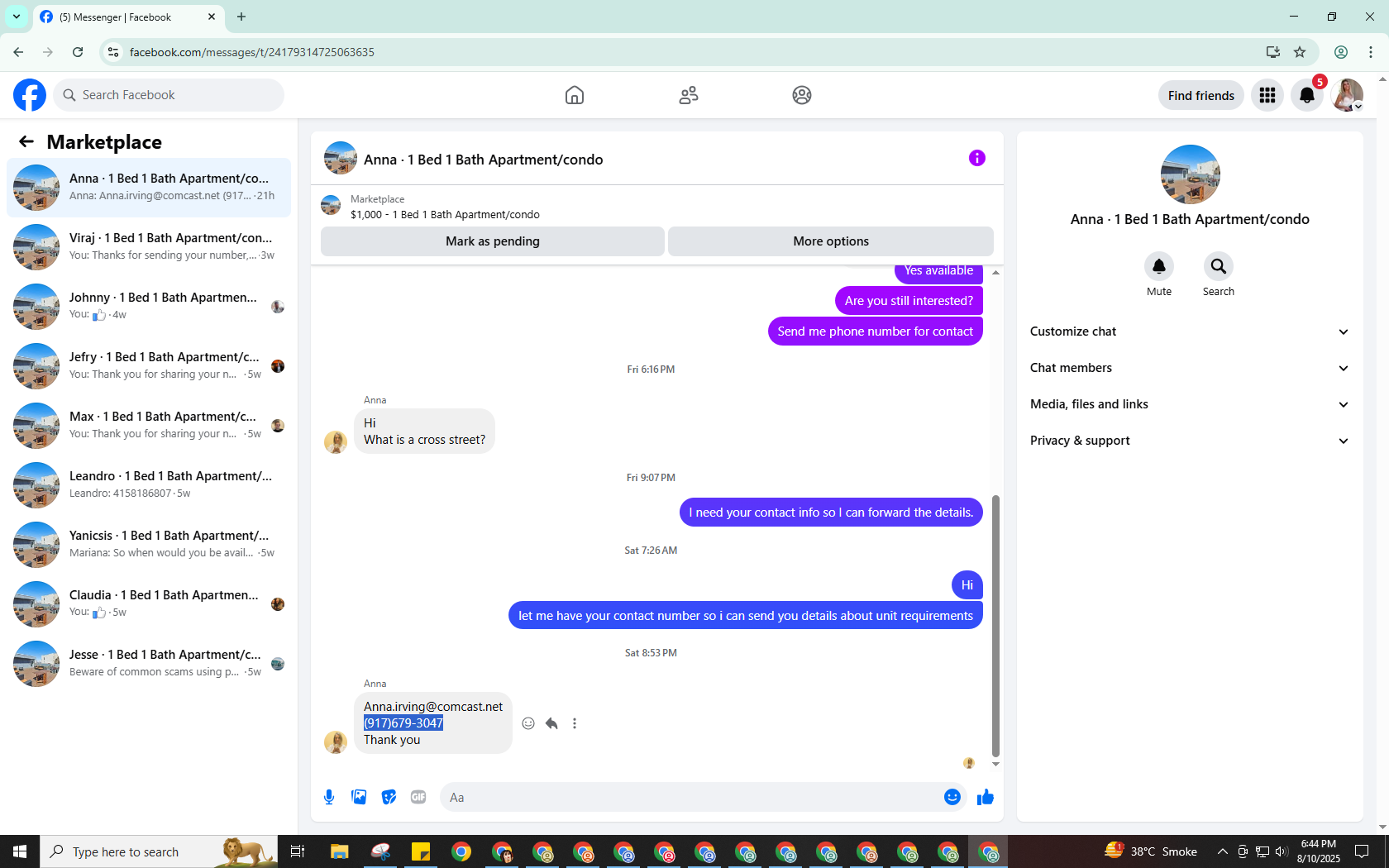Send a voice clip with microphone icon

click(x=329, y=797)
